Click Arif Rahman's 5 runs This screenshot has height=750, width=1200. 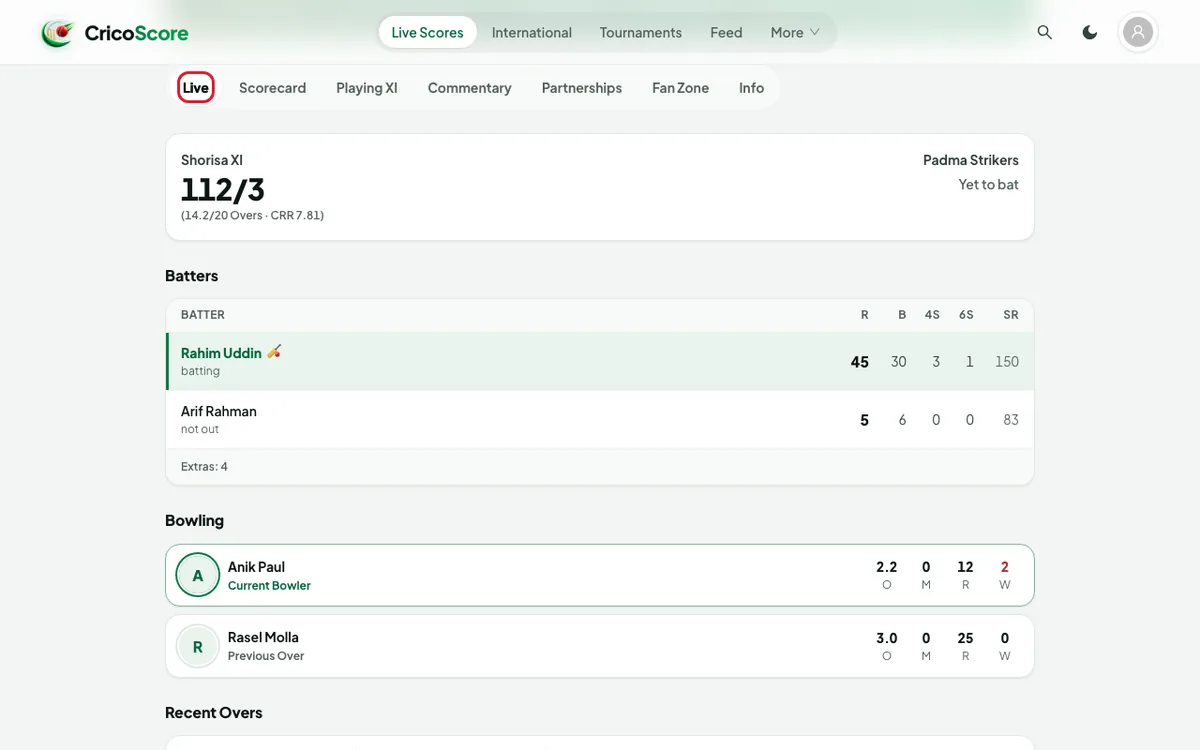(x=865, y=420)
